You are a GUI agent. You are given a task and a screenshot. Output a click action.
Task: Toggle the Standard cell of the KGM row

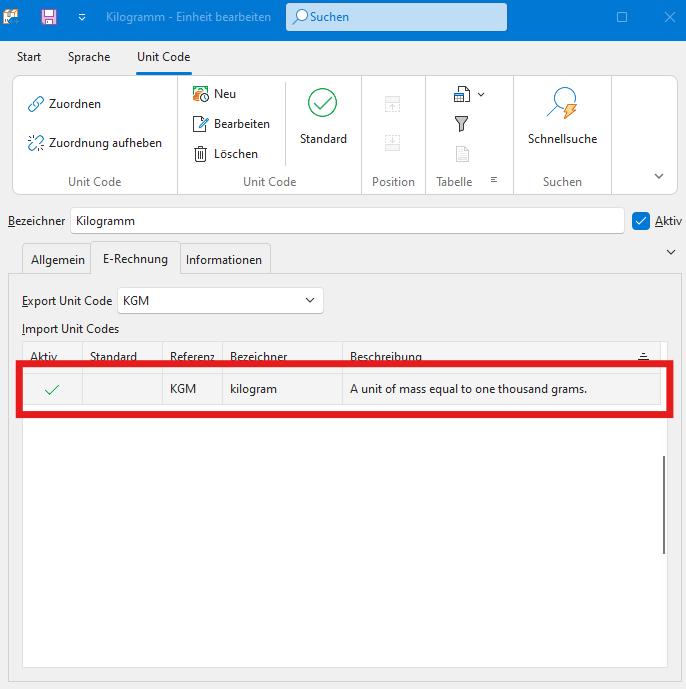click(121, 389)
